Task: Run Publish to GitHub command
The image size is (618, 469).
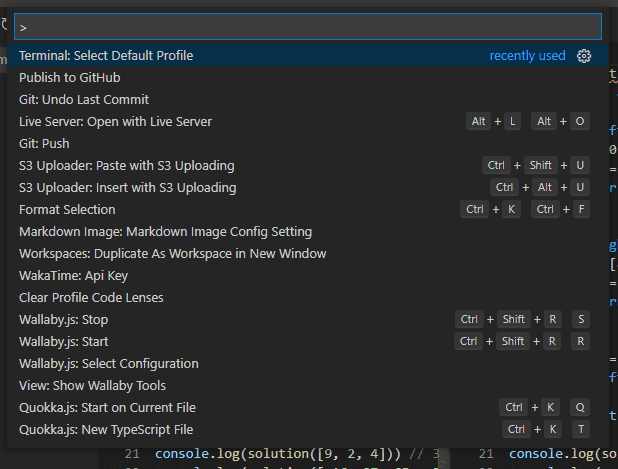Action: tap(308, 78)
